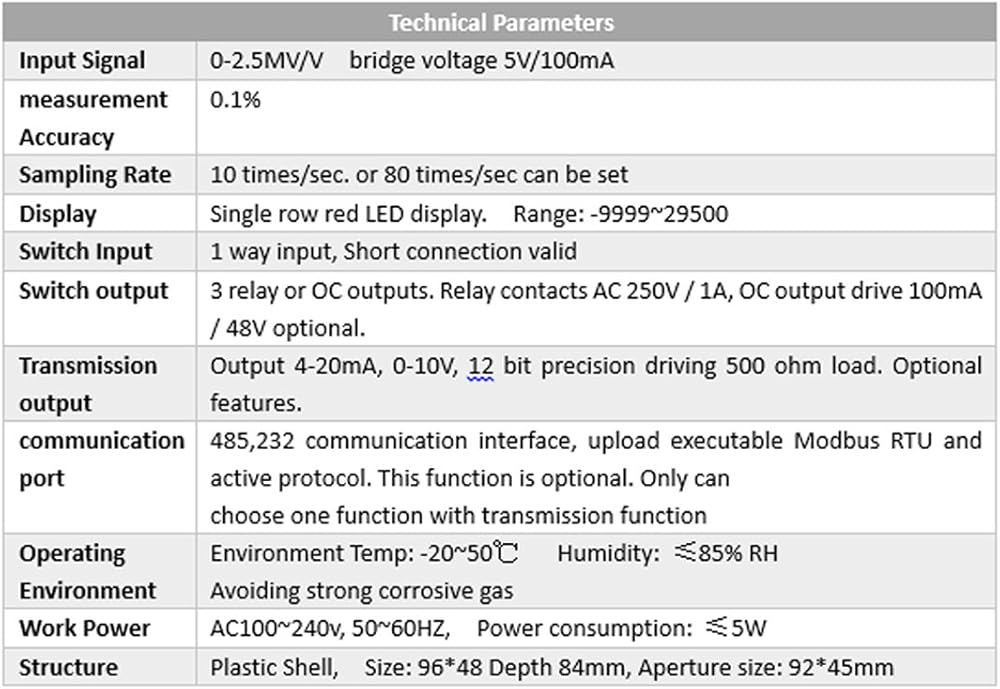This screenshot has width=1000, height=689.
Task: Click the underlined 12 in bit precision
Action: pyautogui.click(x=481, y=366)
